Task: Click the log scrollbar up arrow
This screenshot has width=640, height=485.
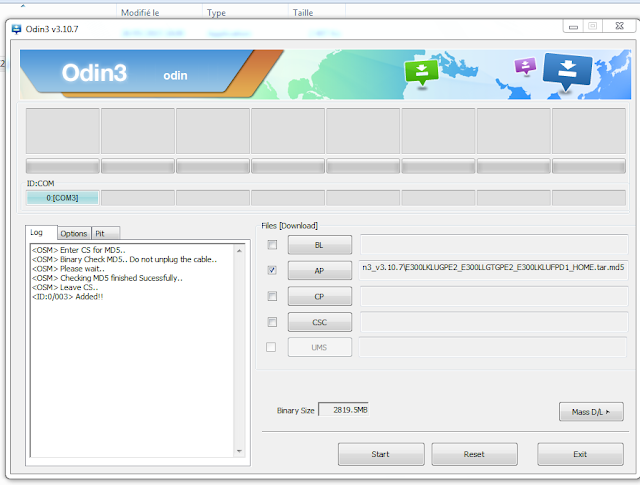Action: [239, 251]
